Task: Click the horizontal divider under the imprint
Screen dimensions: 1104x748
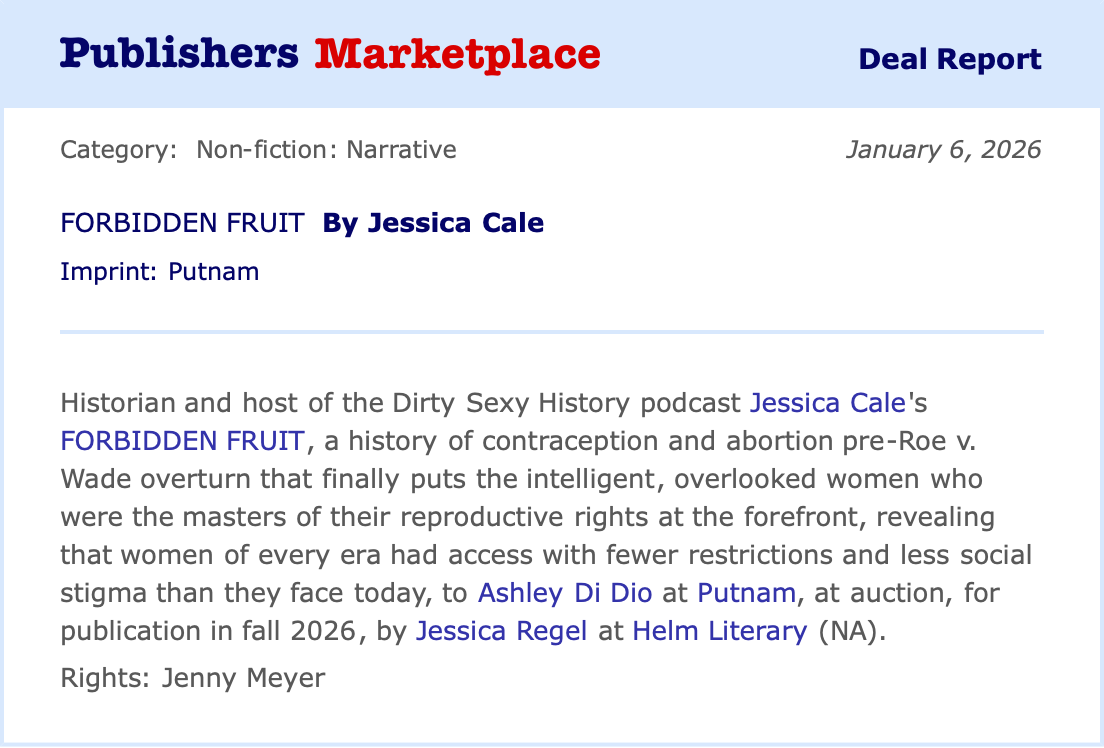Action: 551,331
